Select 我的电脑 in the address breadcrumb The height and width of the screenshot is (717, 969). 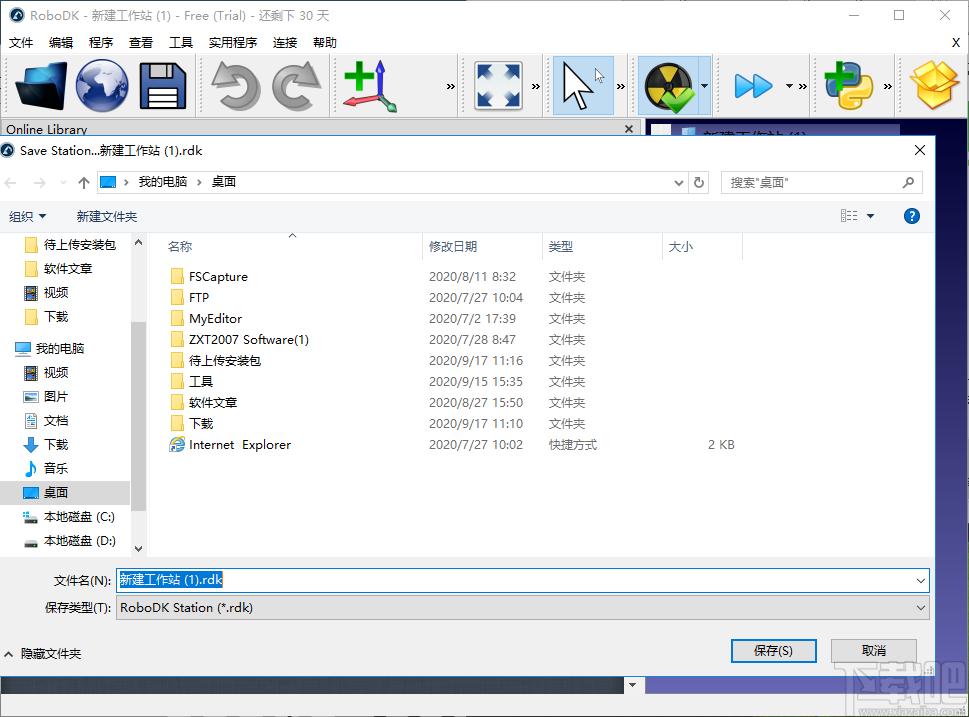(x=163, y=182)
